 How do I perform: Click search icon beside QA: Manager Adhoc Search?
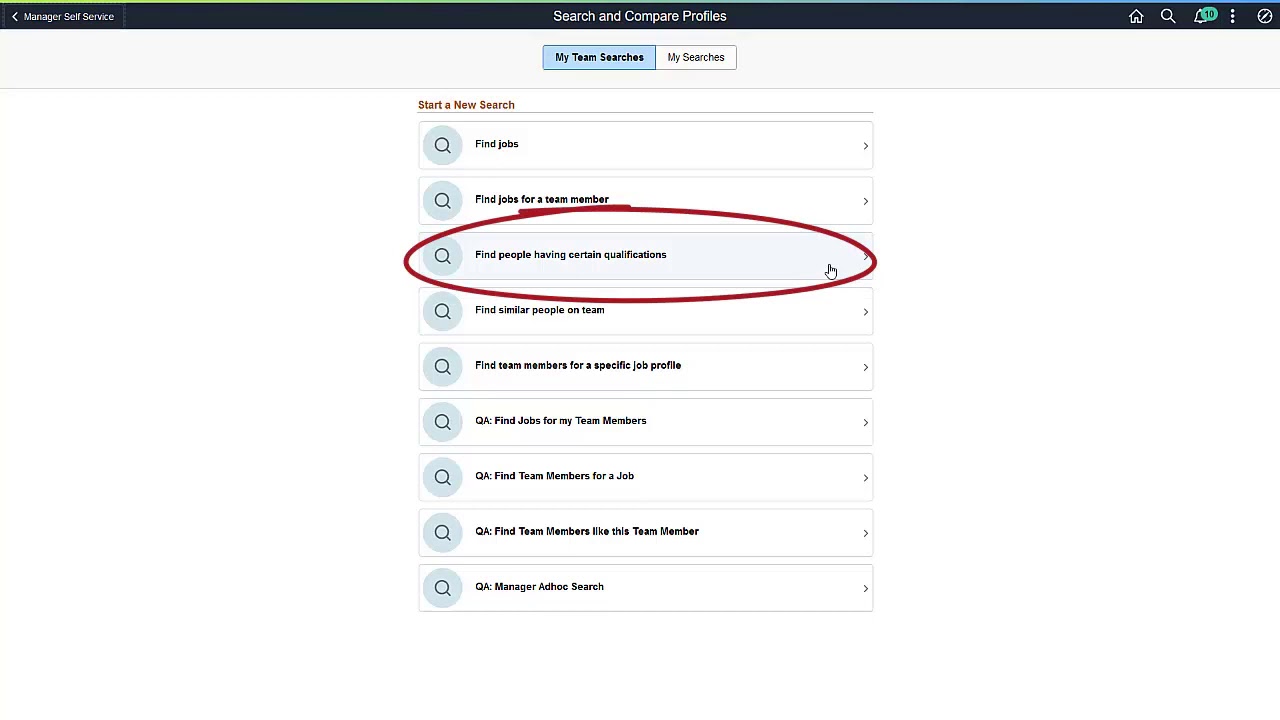point(442,588)
